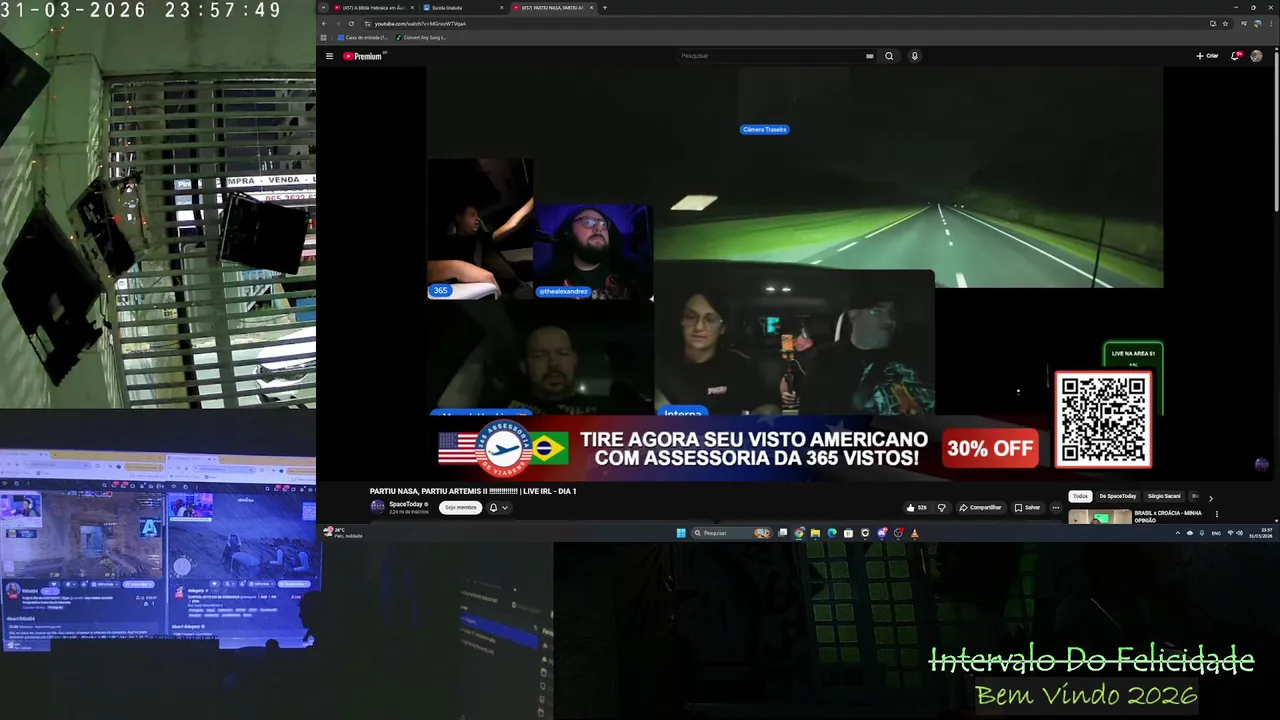The image size is (1280, 720).
Task: Open Convert Any Song bookmark
Action: 421,37
